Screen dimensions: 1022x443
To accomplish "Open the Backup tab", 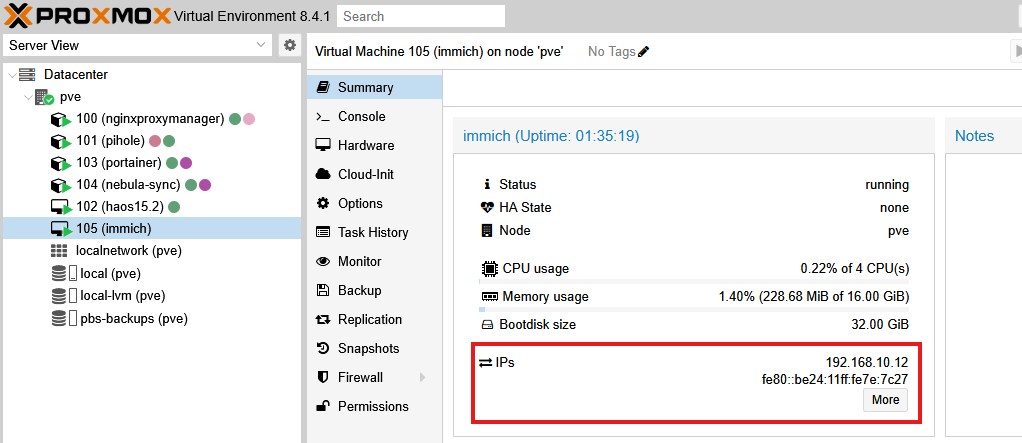I will [x=375, y=291].
